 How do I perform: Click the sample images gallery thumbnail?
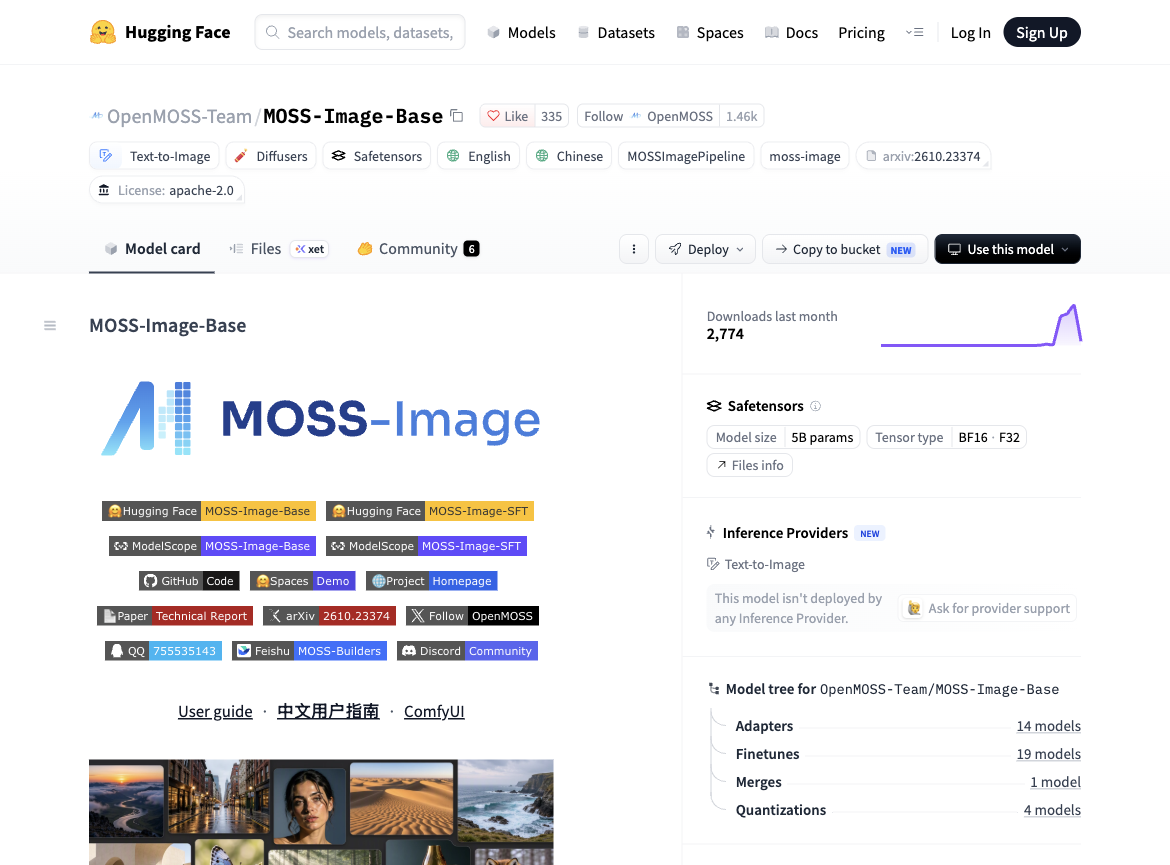click(321, 812)
